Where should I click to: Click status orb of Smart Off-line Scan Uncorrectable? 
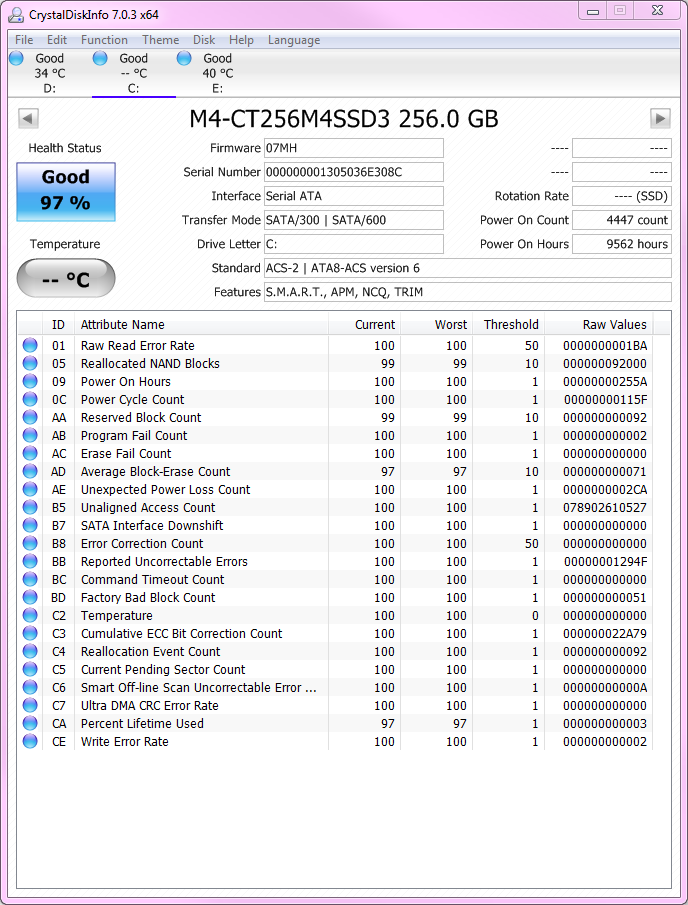pyautogui.click(x=30, y=687)
